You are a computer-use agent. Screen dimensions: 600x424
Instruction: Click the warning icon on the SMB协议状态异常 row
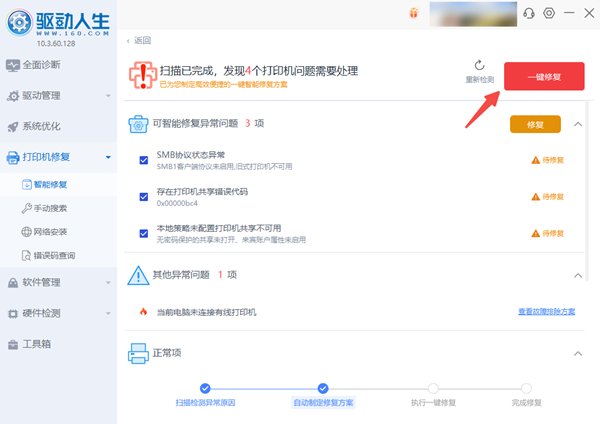[535, 160]
